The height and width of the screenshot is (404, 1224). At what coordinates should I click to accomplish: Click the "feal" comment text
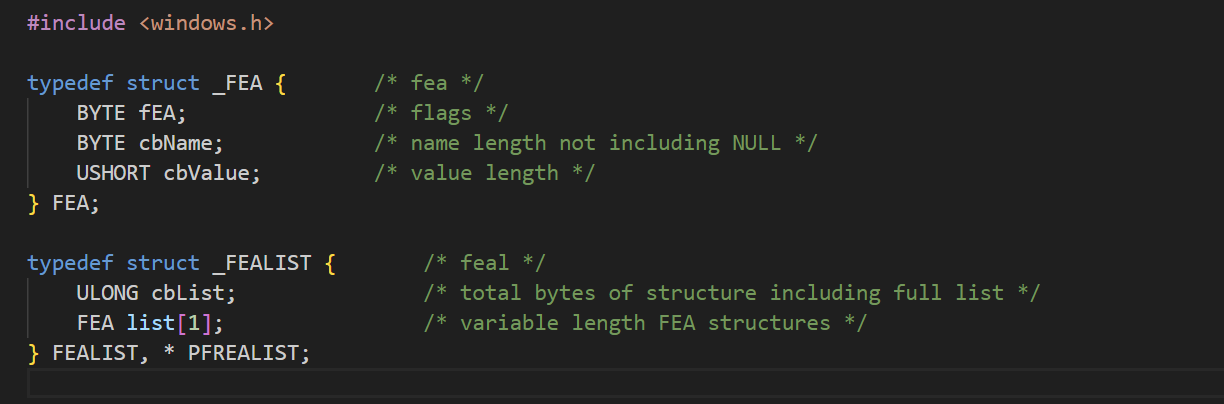(x=484, y=263)
